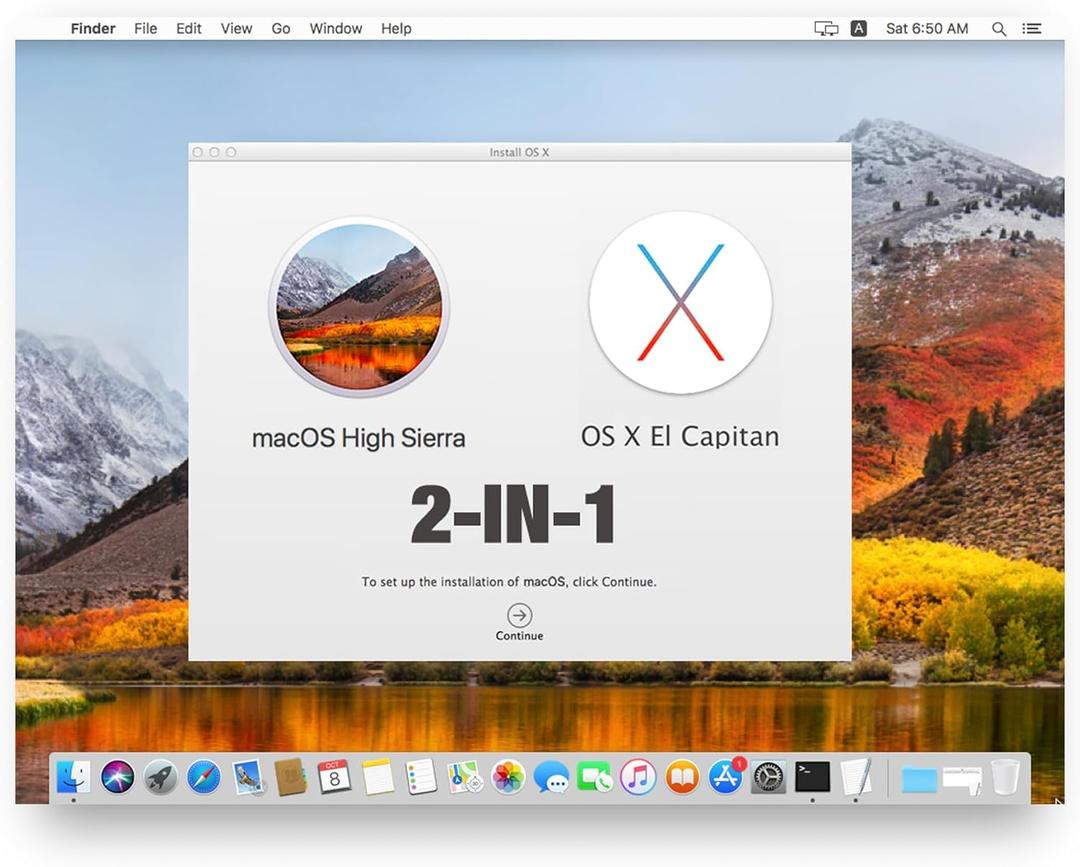Toggle screen mirroring from the menu bar
The width and height of the screenshot is (1080, 867).
pyautogui.click(x=826, y=28)
